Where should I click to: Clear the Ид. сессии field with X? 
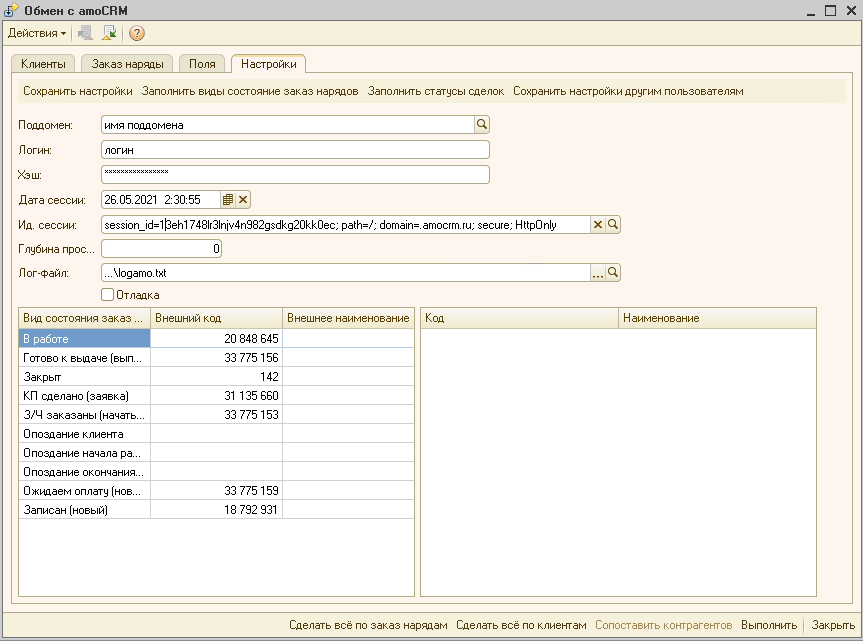pyautogui.click(x=598, y=224)
